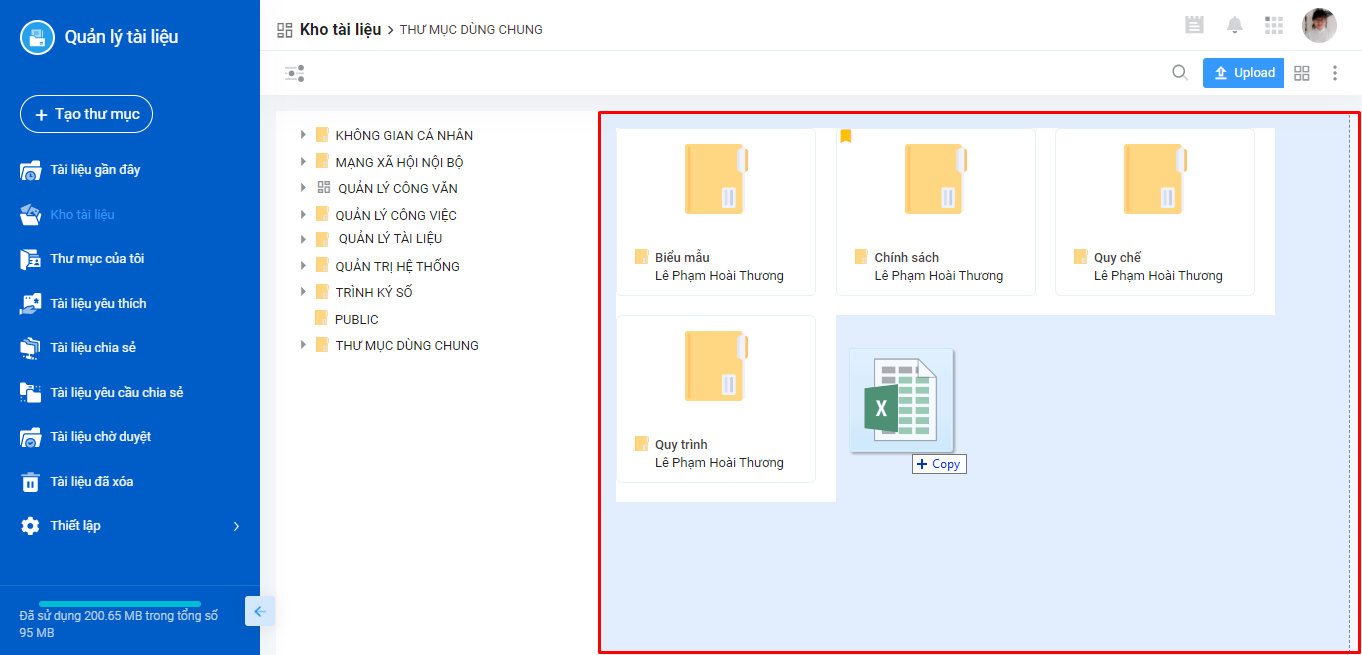Expand TRÌNH KÝ SỐ tree node

(303, 292)
